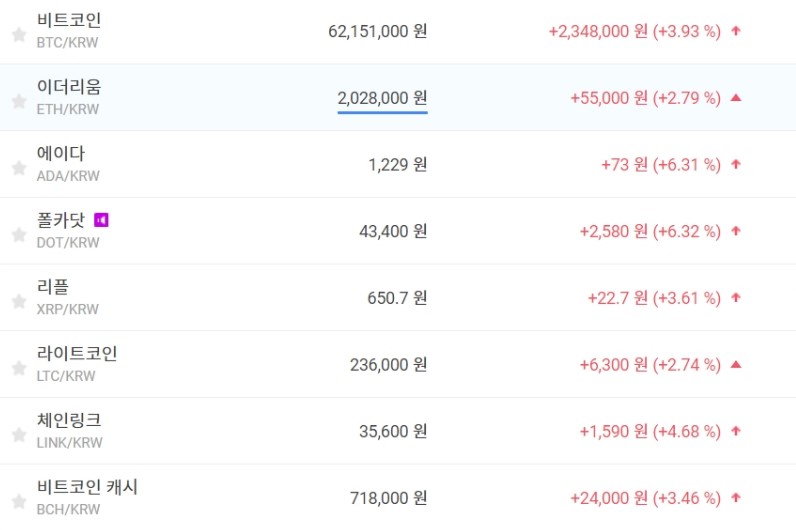Click the up arrow on 비트코인 row
The width and height of the screenshot is (796, 530).
pyautogui.click(x=736, y=31)
